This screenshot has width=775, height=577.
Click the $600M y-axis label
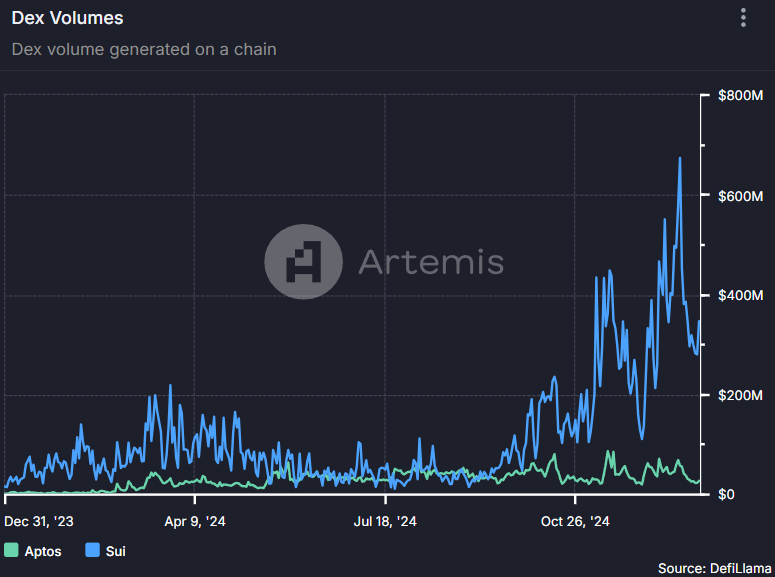(741, 195)
